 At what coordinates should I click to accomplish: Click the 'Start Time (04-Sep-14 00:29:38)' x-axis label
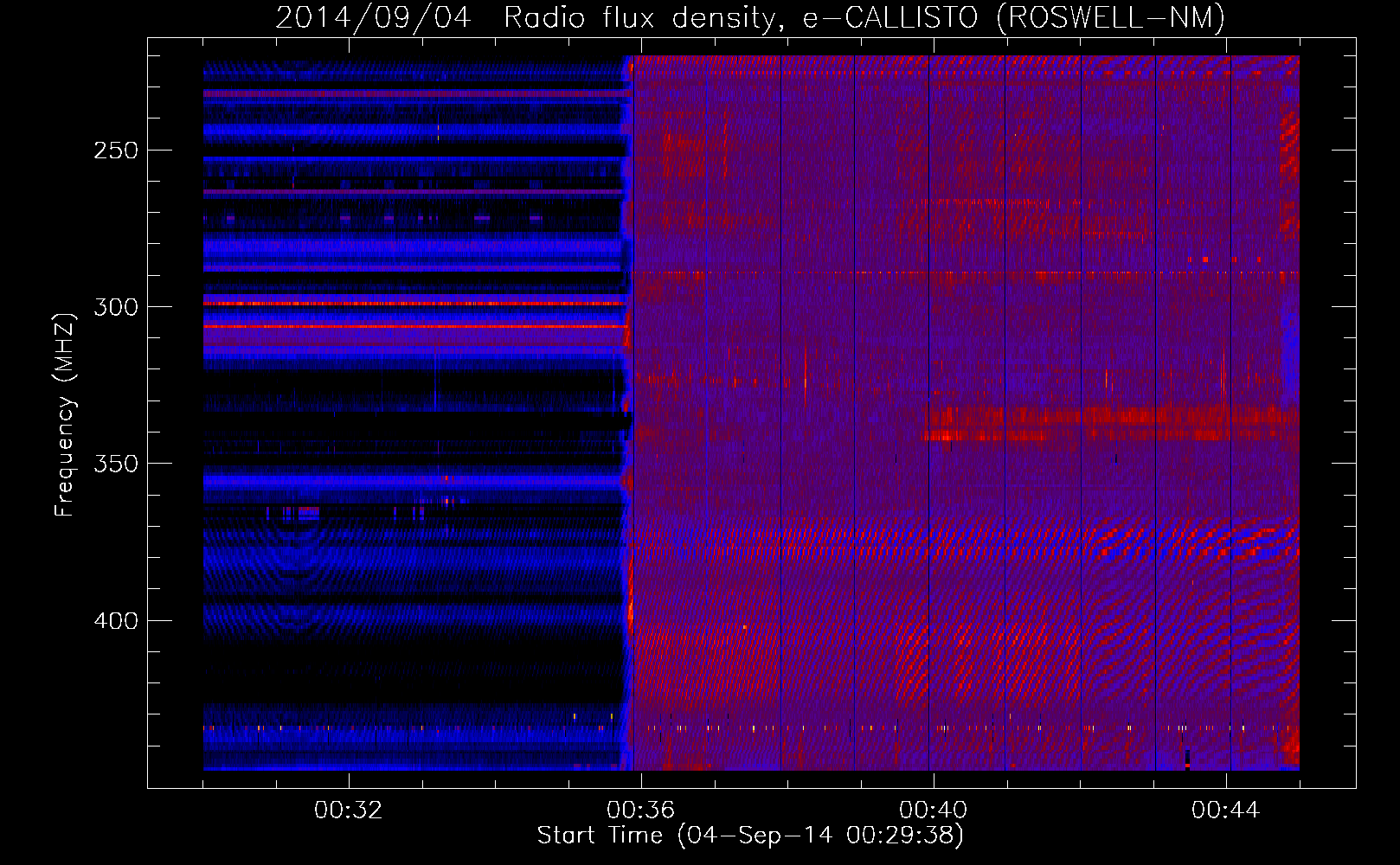click(750, 836)
